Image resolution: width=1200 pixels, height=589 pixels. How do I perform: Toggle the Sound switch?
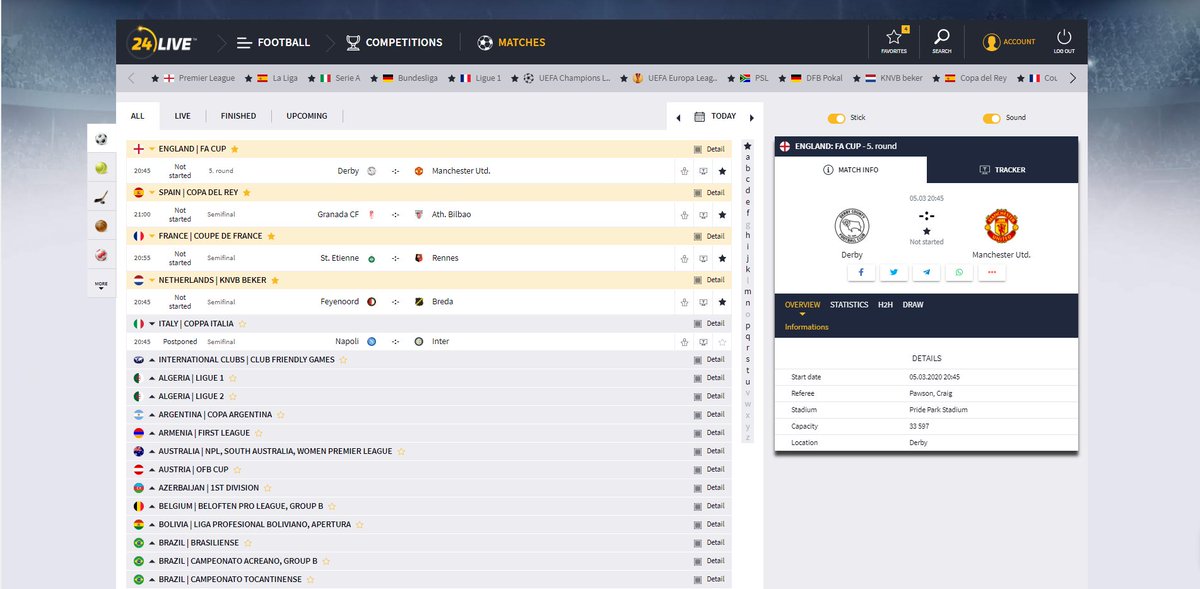992,118
